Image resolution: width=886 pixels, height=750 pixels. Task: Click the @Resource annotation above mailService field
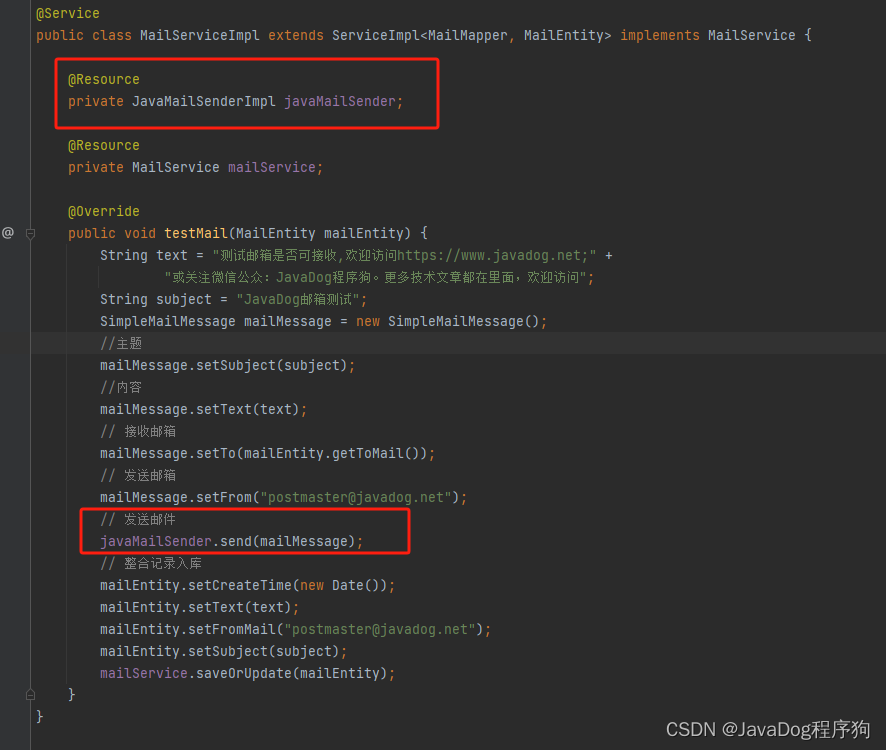104,145
